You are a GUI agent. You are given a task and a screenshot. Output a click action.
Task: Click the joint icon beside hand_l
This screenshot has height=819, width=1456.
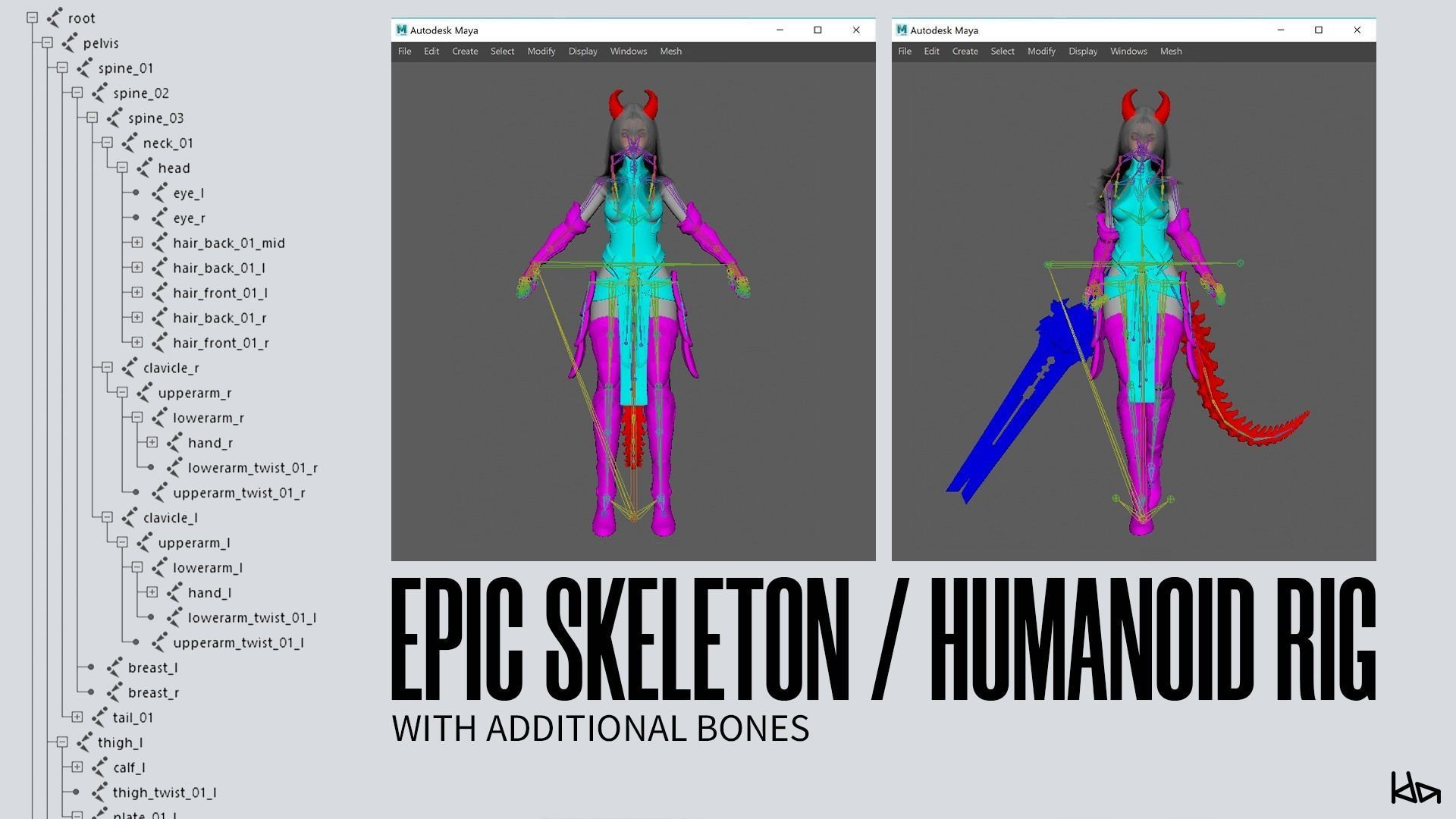174,592
